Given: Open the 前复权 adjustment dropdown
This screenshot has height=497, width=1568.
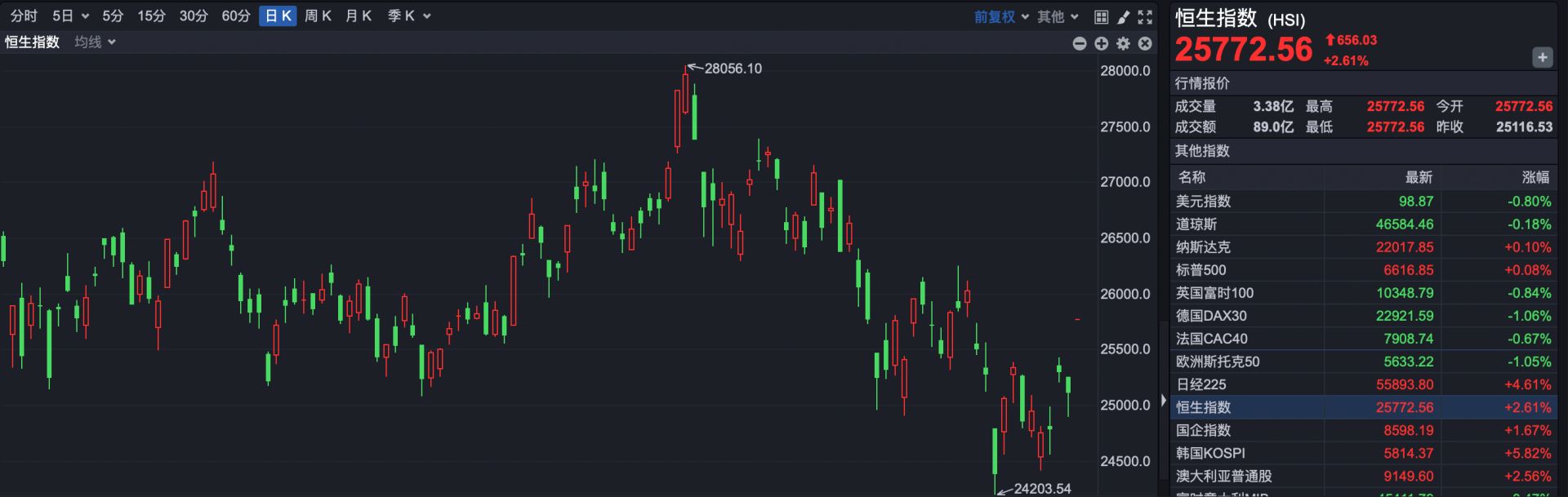Looking at the screenshot, I should click(x=1001, y=16).
